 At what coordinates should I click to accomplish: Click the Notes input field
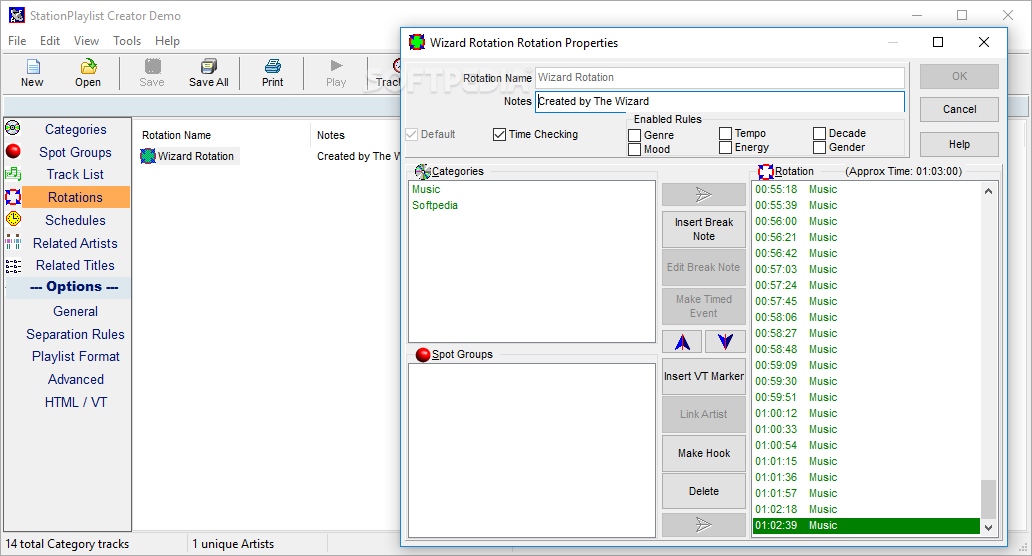click(719, 101)
